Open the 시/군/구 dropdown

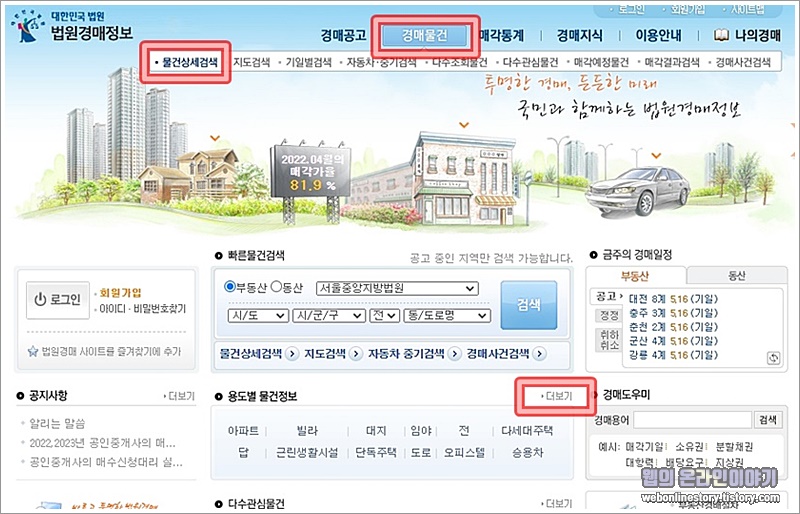[329, 315]
